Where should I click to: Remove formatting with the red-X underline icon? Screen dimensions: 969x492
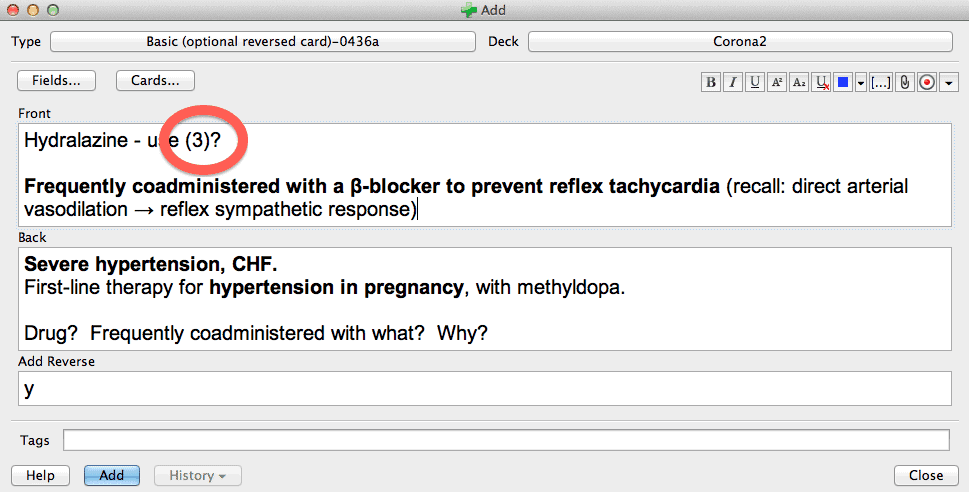pyautogui.click(x=821, y=82)
